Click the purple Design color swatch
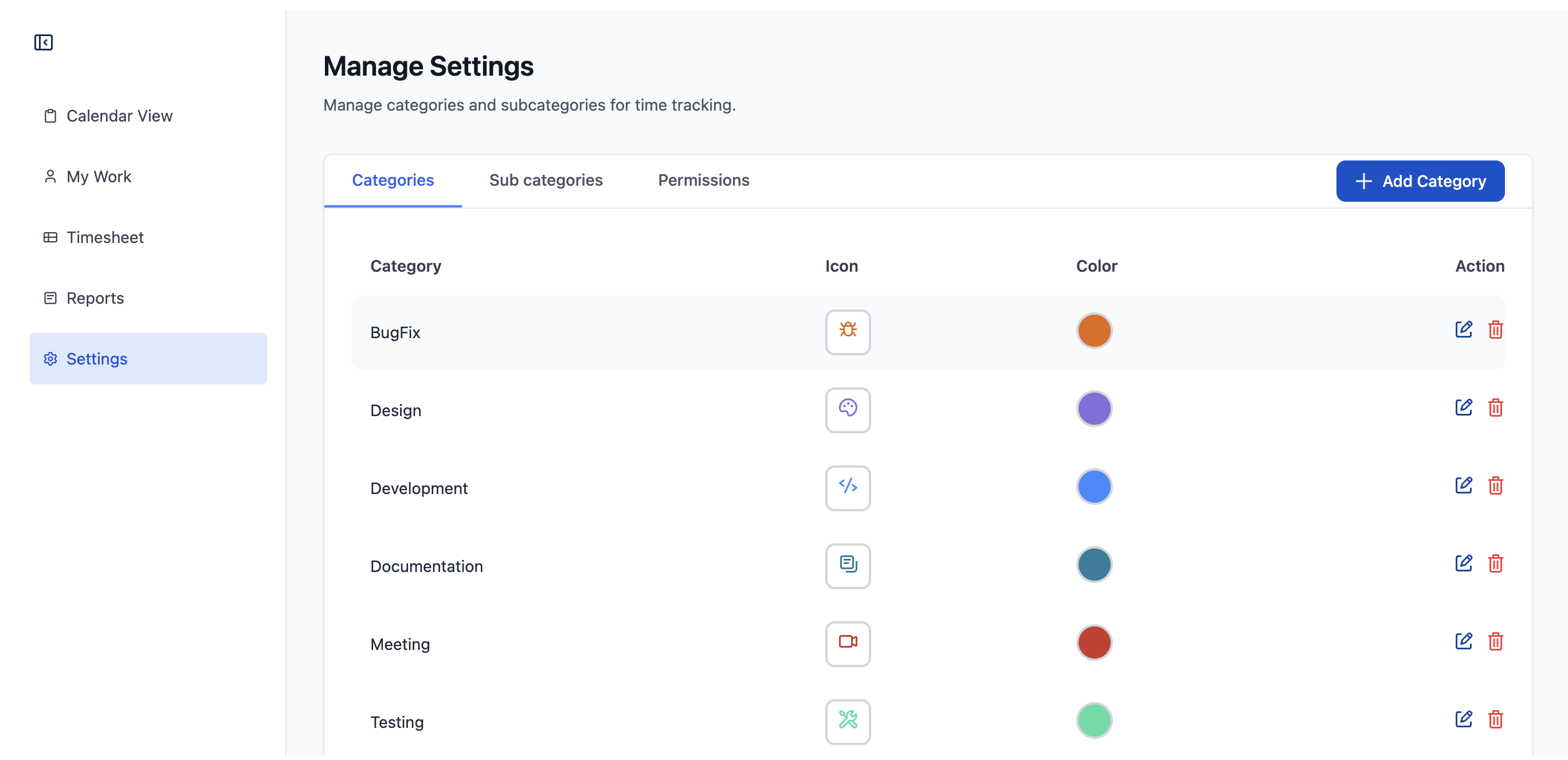Viewport: 1568px width, 760px height. tap(1094, 409)
